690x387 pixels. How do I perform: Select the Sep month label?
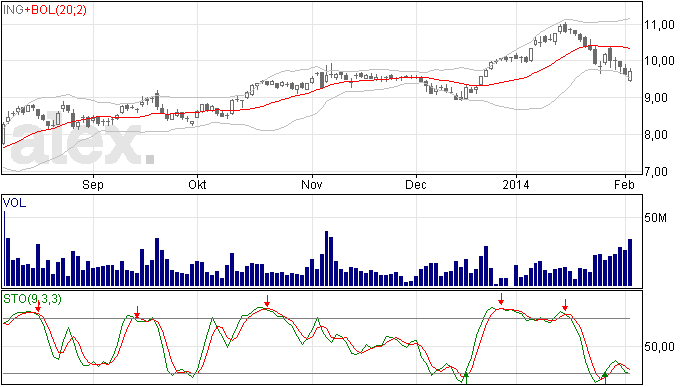click(x=92, y=184)
